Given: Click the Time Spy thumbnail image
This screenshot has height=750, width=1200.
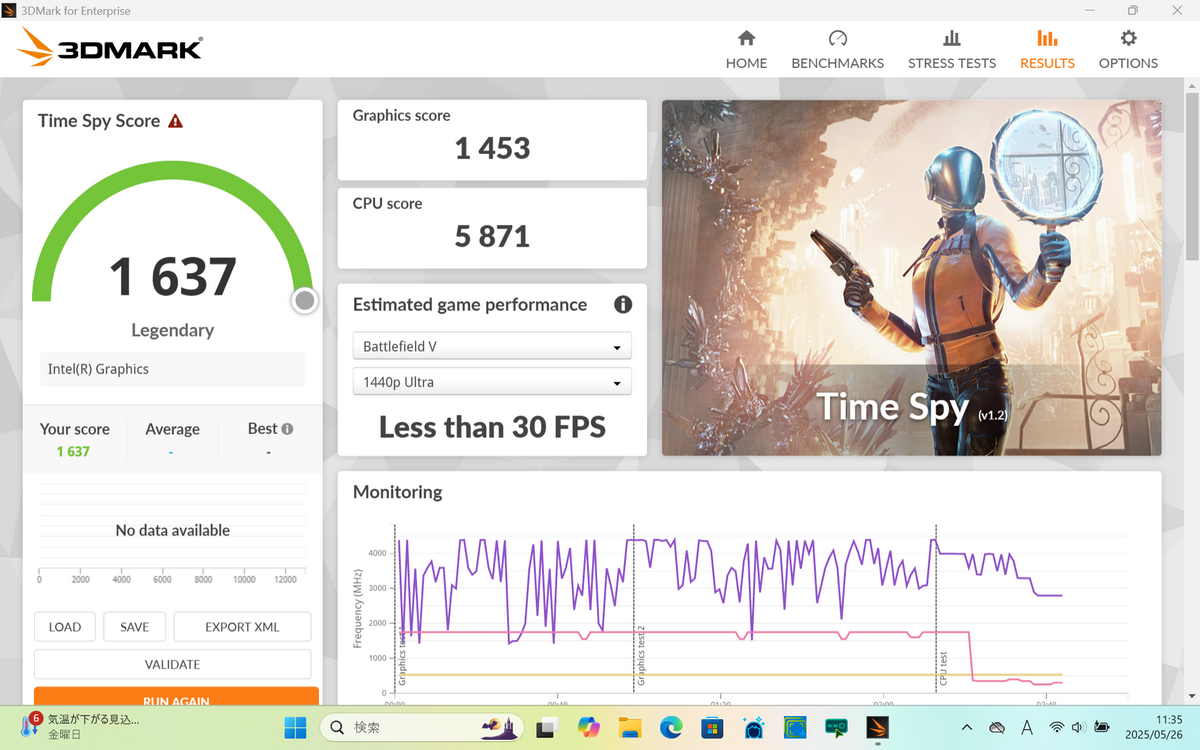Looking at the screenshot, I should (911, 277).
